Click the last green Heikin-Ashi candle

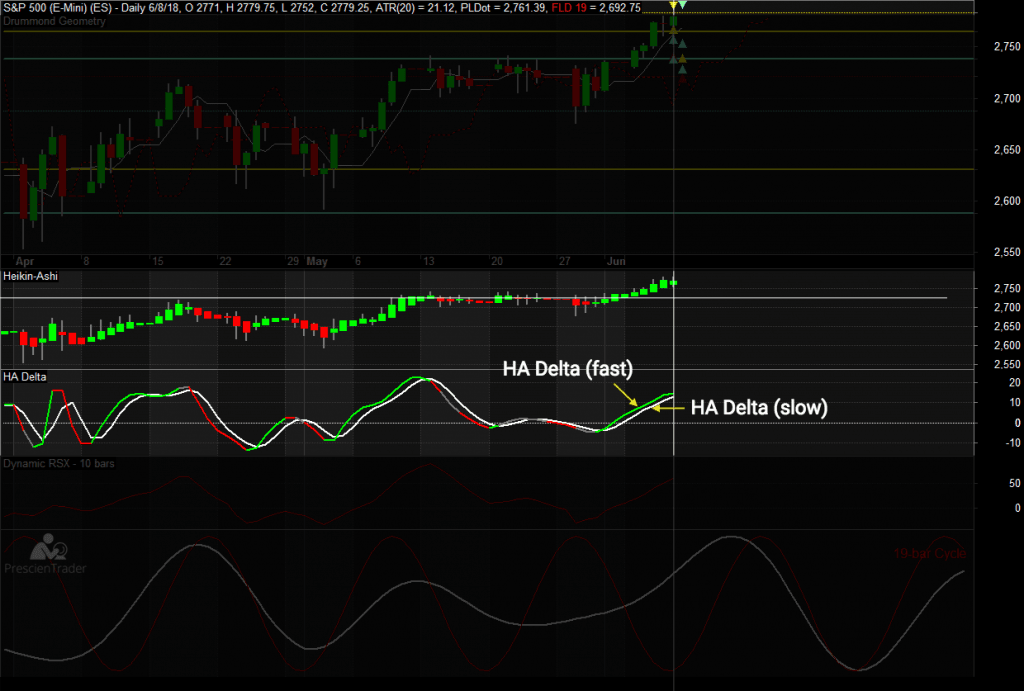[673, 283]
